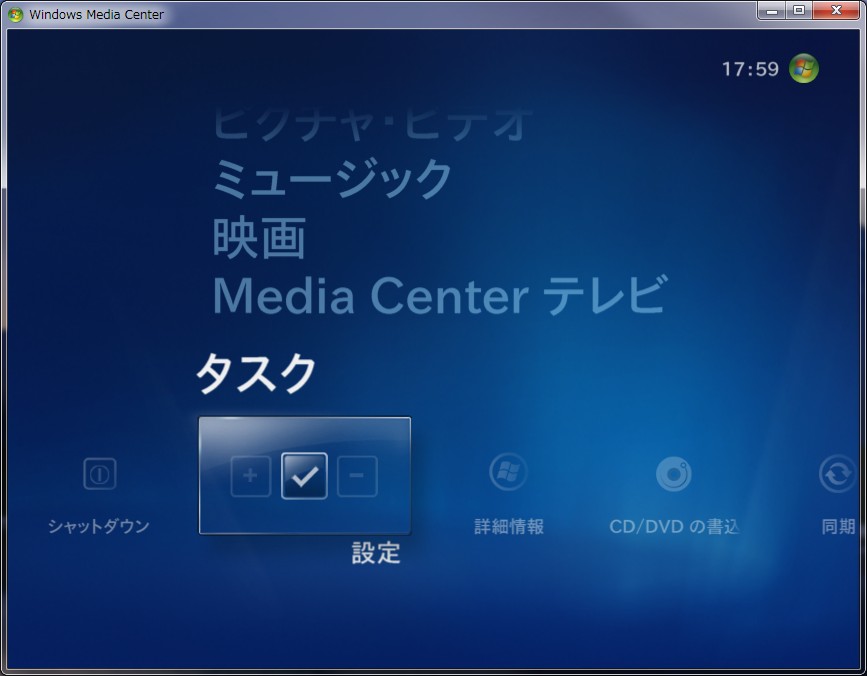
Task: Select the faded ピクチャ・ビデオ menu item
Action: [373, 124]
